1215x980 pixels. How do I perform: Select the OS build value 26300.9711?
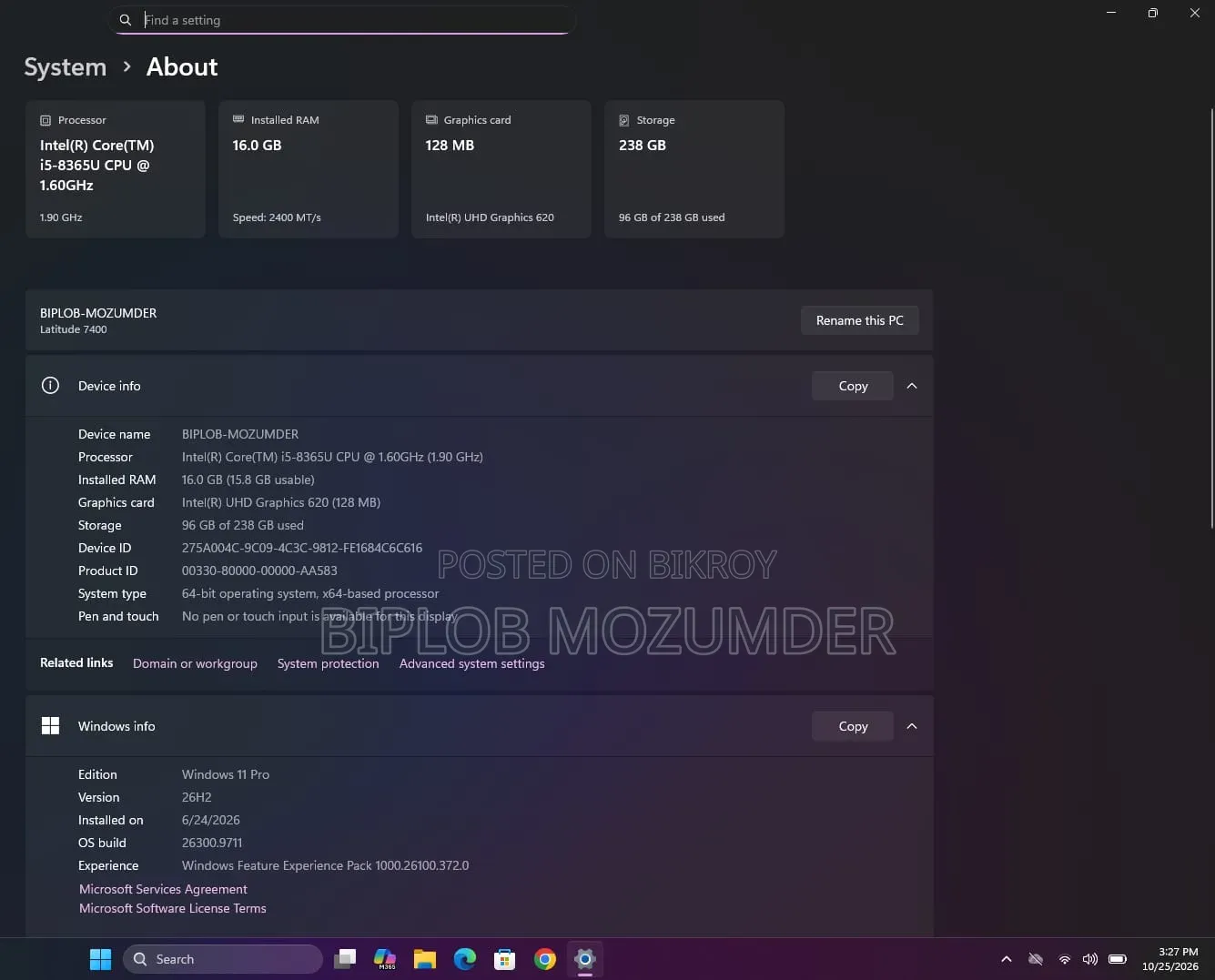pyautogui.click(x=212, y=843)
